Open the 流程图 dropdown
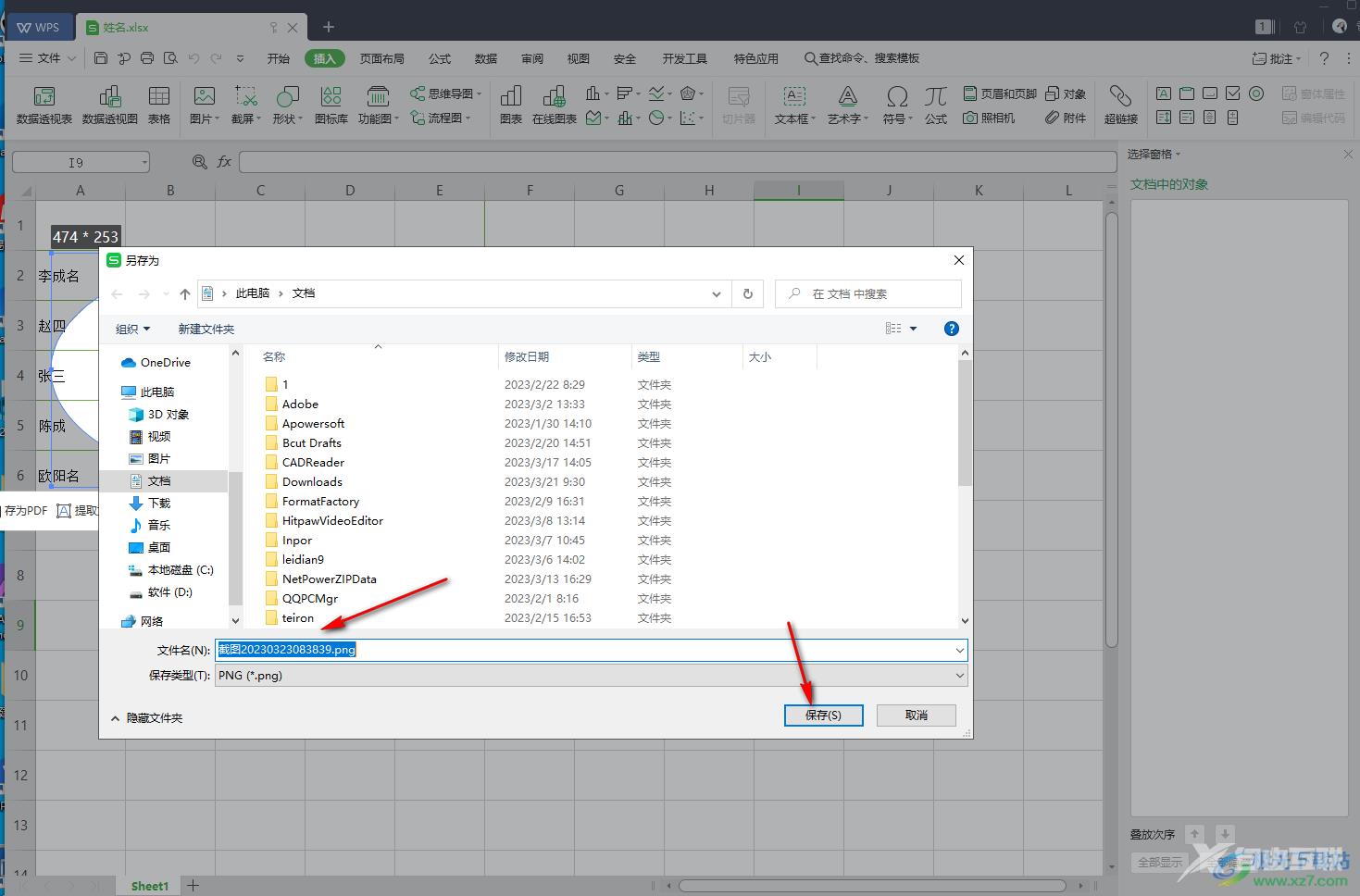 [x=441, y=118]
